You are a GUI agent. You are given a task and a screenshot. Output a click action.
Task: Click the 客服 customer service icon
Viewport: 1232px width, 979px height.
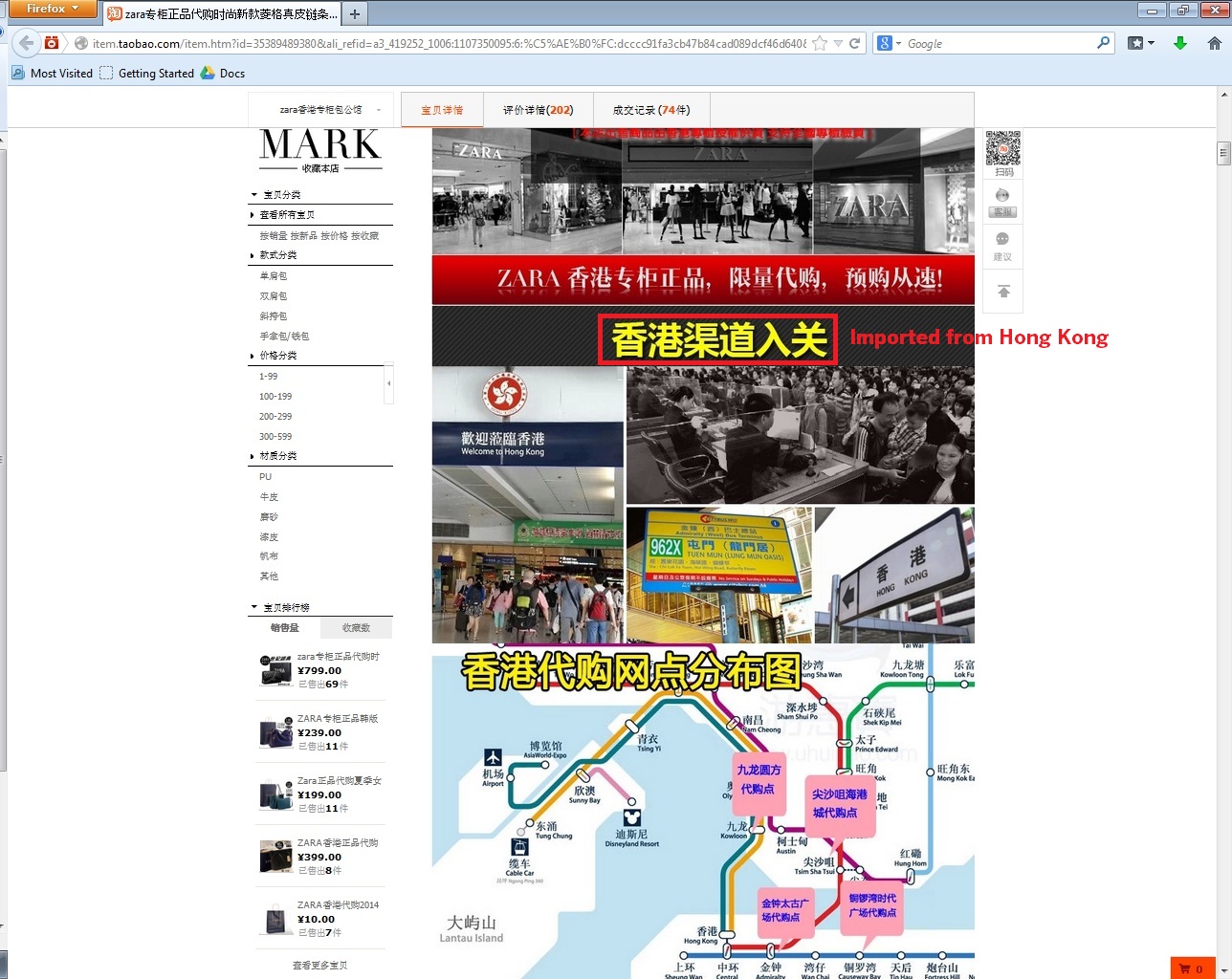pyautogui.click(x=1002, y=202)
